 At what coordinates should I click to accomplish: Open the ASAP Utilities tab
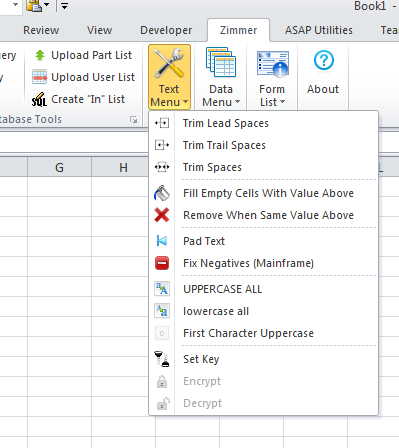[x=318, y=30]
